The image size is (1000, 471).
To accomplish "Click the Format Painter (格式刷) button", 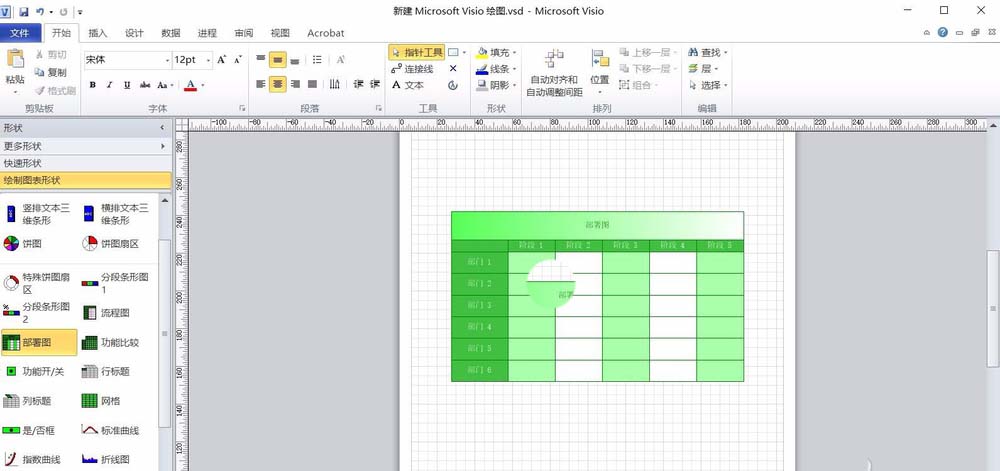I will (x=55, y=91).
